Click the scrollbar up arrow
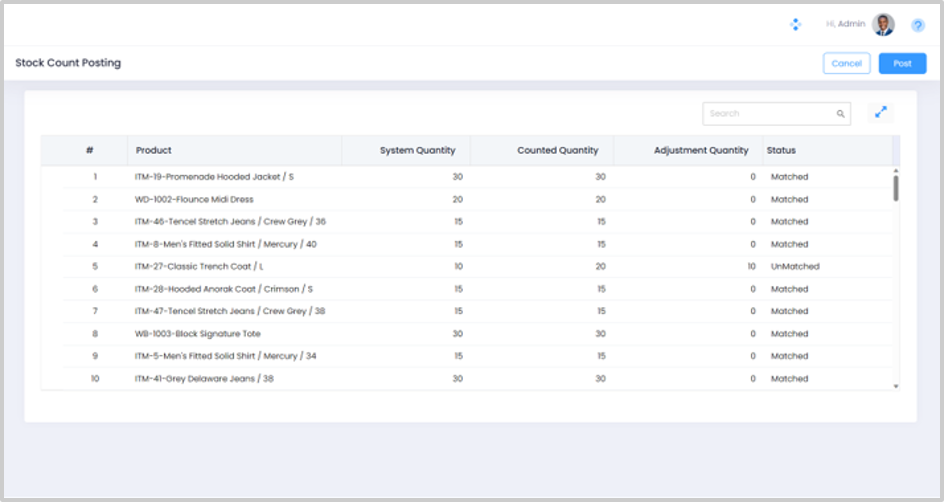Viewport: 944px width, 502px height. (895, 171)
